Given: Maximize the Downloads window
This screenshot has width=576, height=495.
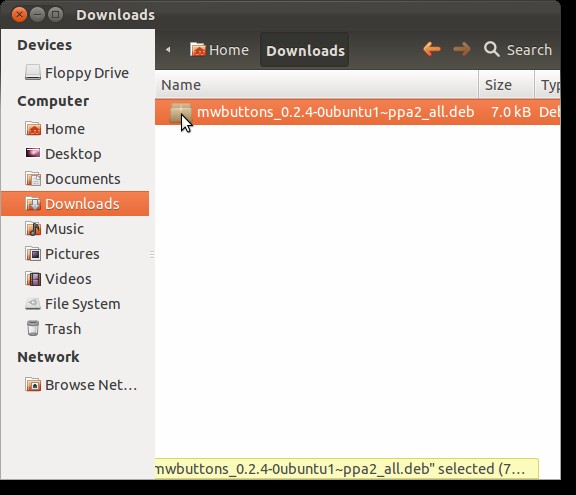Looking at the screenshot, I should pos(55,15).
